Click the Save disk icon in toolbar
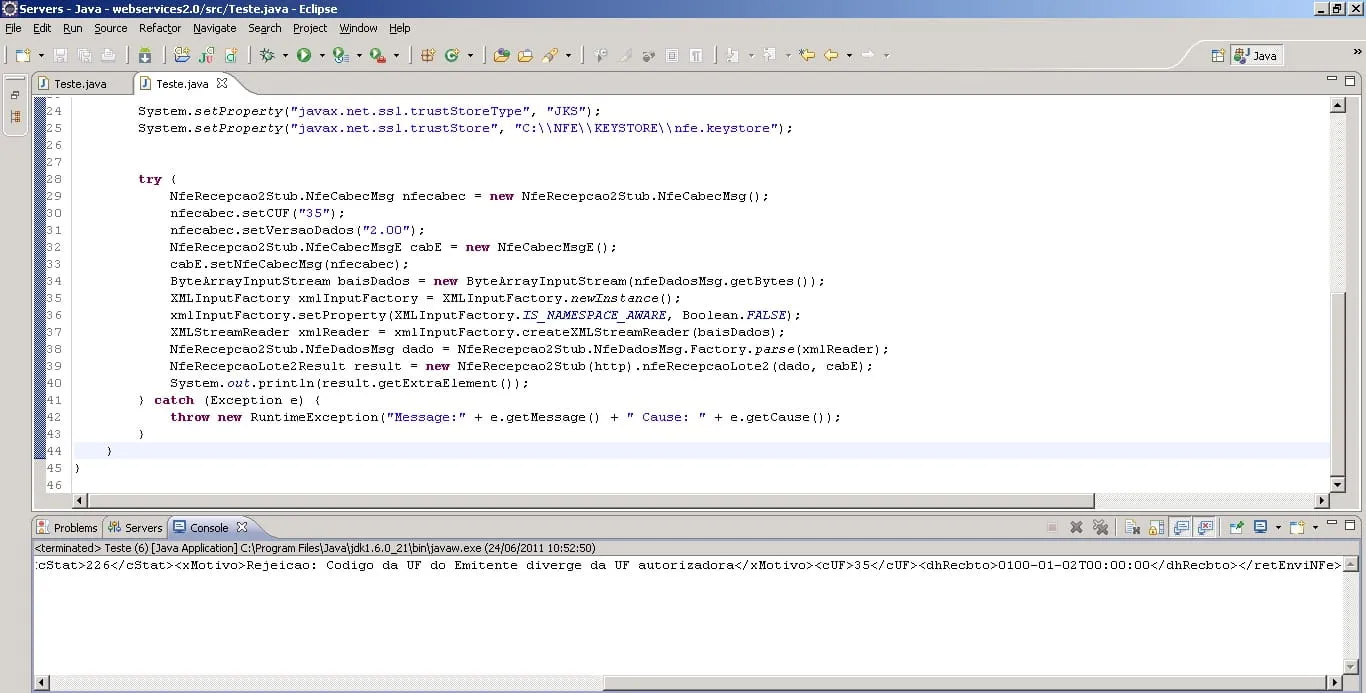This screenshot has height=693, width=1366. (x=60, y=56)
